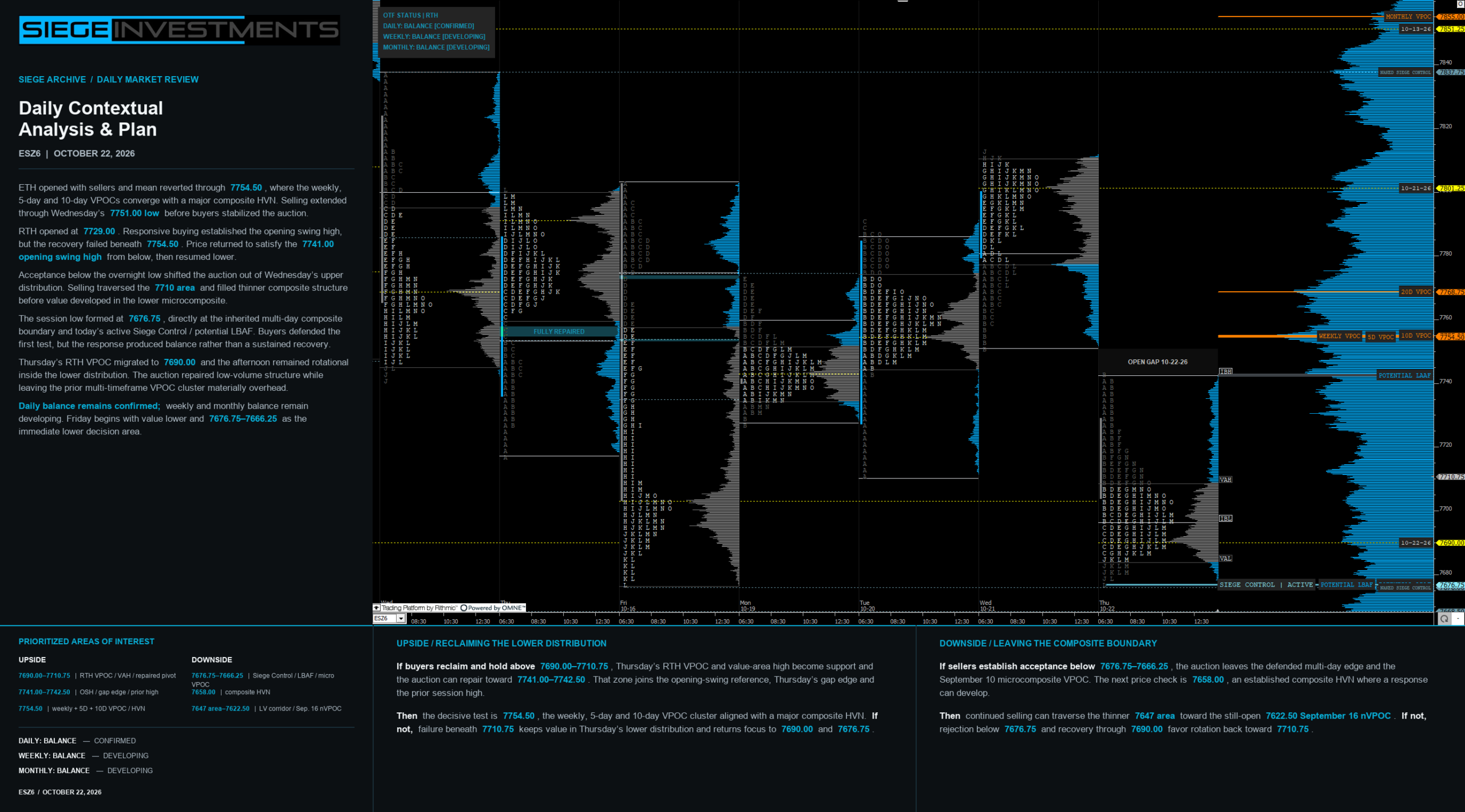
Task: Click the VAH marker on Thursday's profile
Action: coord(1225,480)
